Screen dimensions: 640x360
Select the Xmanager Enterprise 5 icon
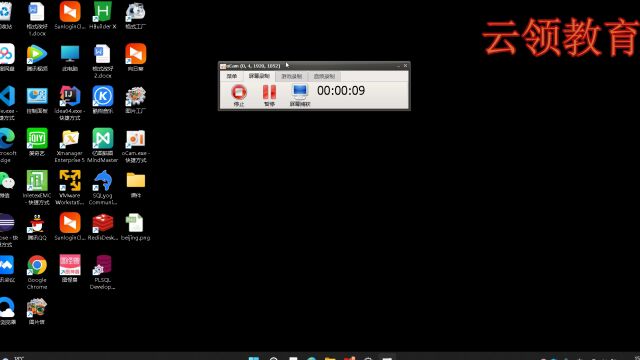tap(70, 146)
